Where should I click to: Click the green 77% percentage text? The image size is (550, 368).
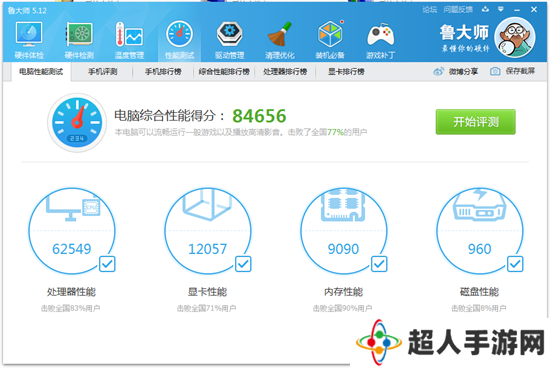click(x=335, y=132)
